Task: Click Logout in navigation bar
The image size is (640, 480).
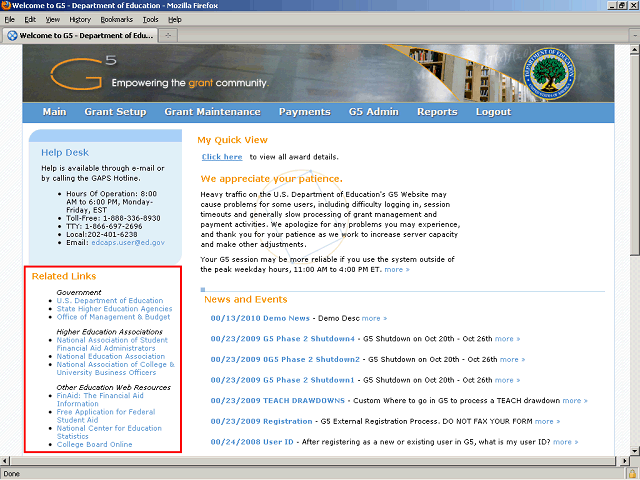Action: pyautogui.click(x=493, y=112)
